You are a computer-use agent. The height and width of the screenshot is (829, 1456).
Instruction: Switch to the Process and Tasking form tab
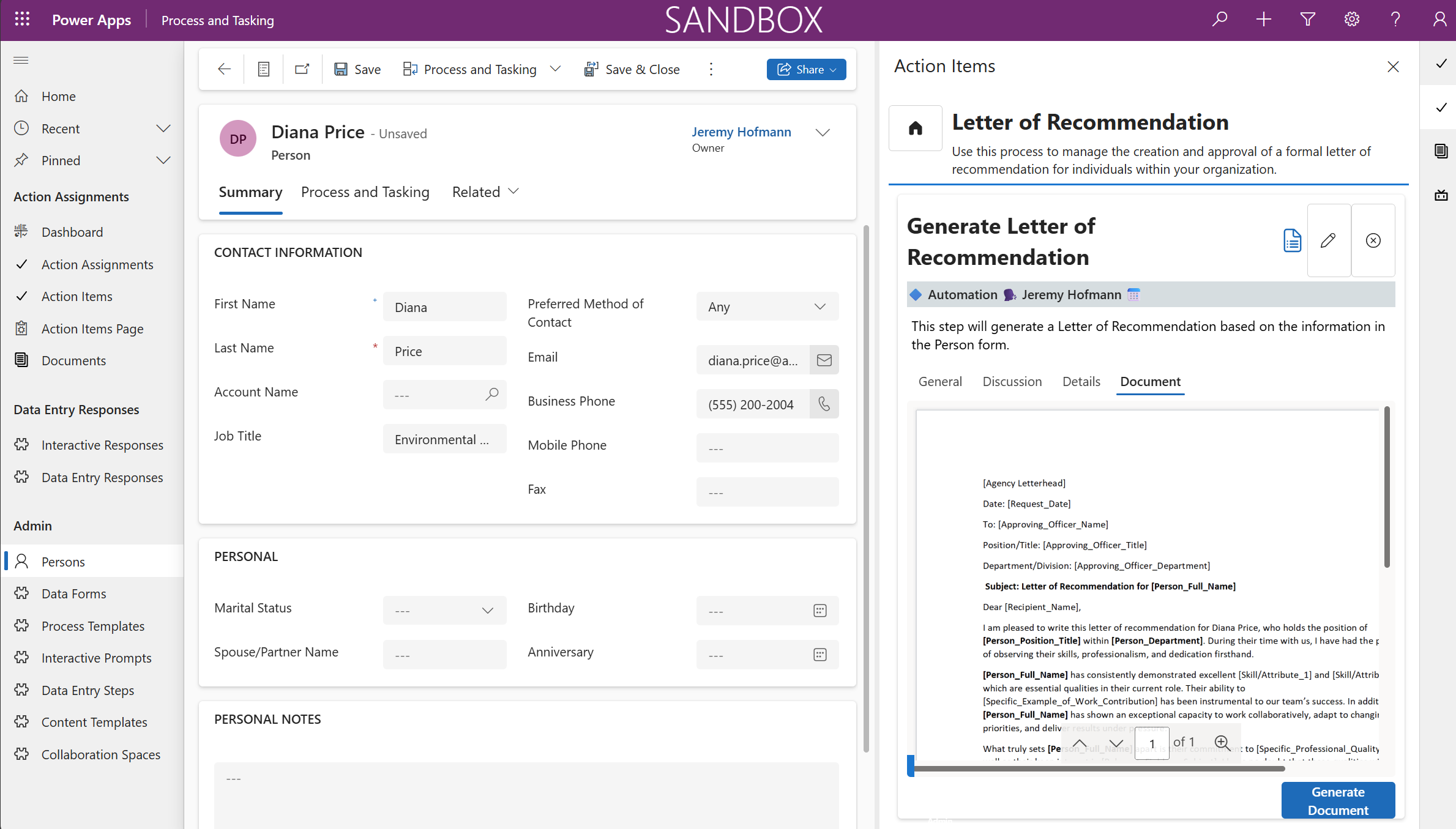click(x=365, y=192)
